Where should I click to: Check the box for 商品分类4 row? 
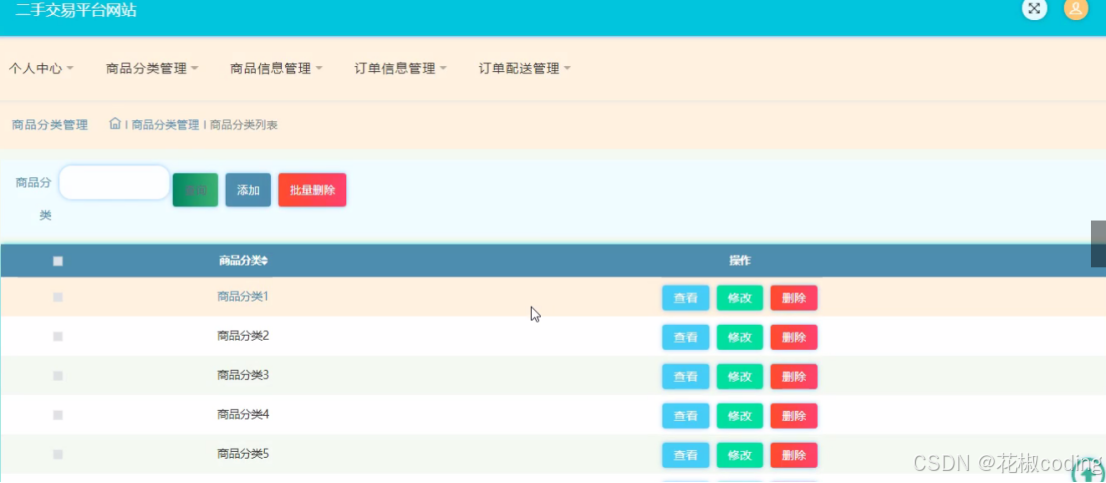[58, 415]
